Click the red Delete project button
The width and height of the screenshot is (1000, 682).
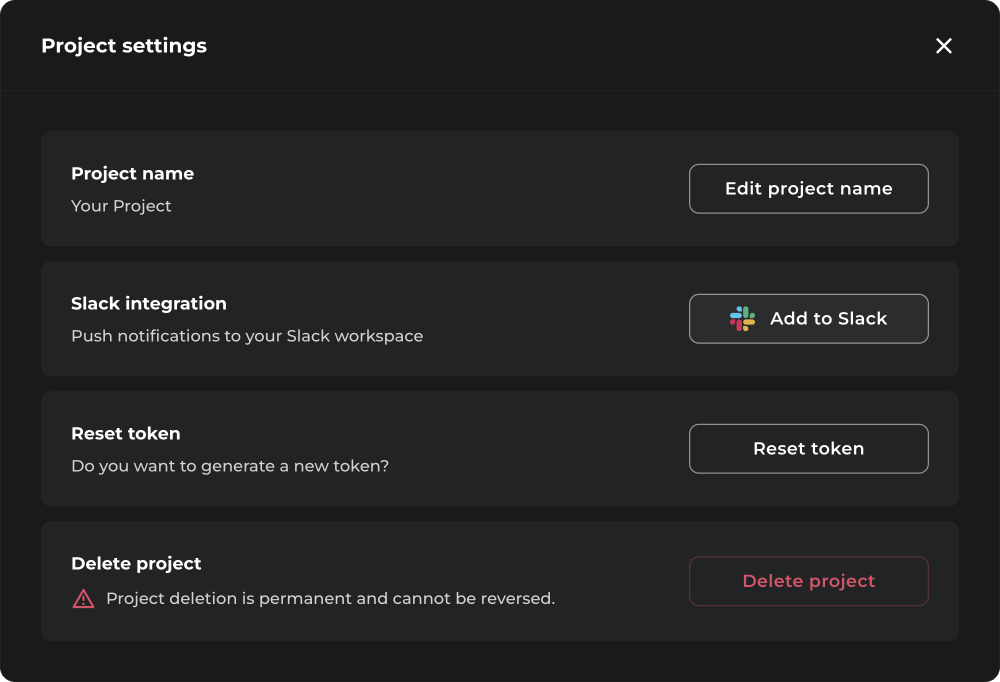tap(808, 581)
